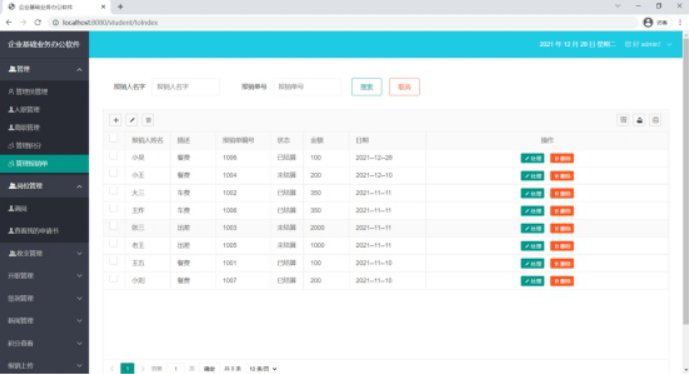Open 管理员管理 in the sidebar

(x=44, y=92)
